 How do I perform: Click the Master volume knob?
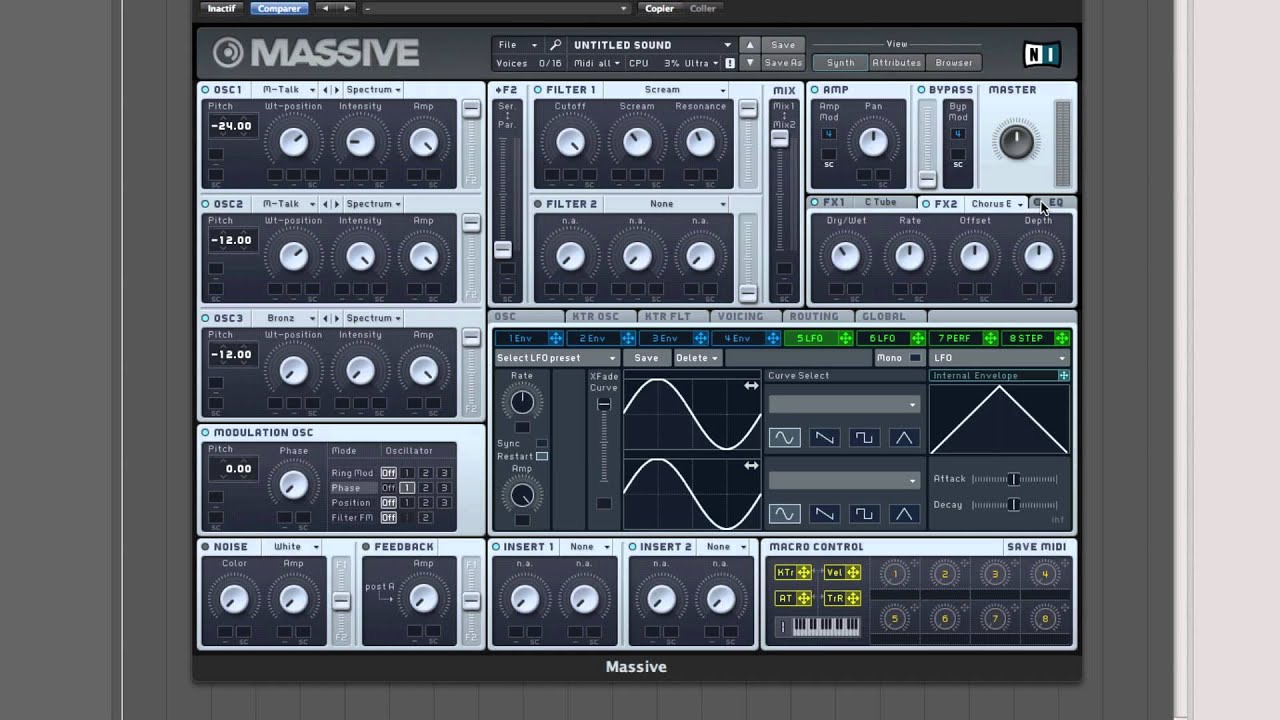tap(1016, 141)
